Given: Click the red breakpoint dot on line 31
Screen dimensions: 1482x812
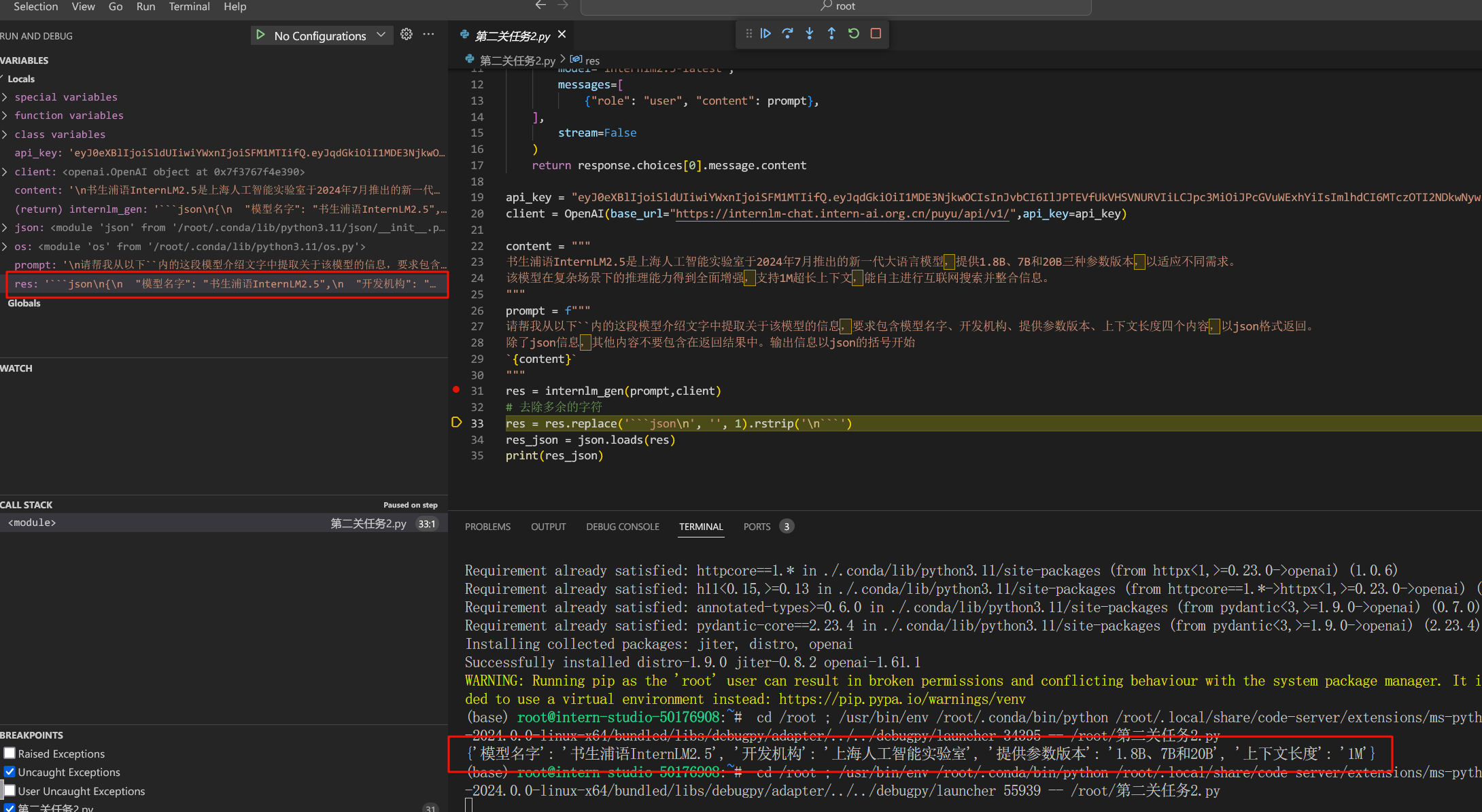Looking at the screenshot, I should pos(456,390).
